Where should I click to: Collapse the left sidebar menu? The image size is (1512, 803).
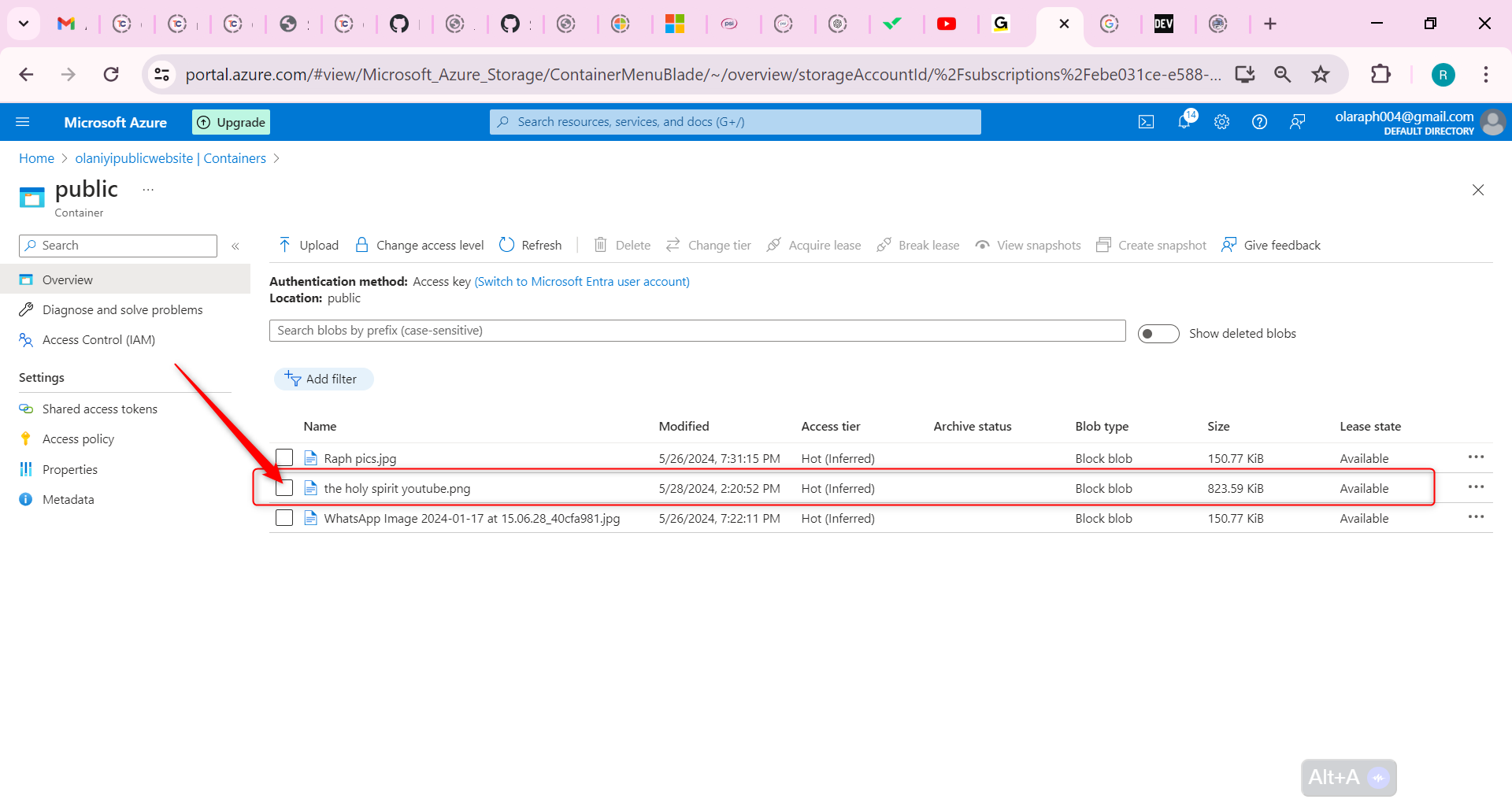[x=235, y=246]
